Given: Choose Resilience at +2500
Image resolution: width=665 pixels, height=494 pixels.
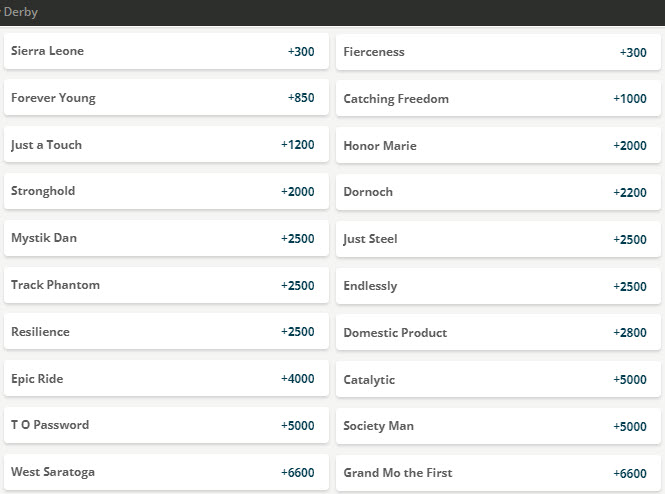Looking at the screenshot, I should pos(166,332).
